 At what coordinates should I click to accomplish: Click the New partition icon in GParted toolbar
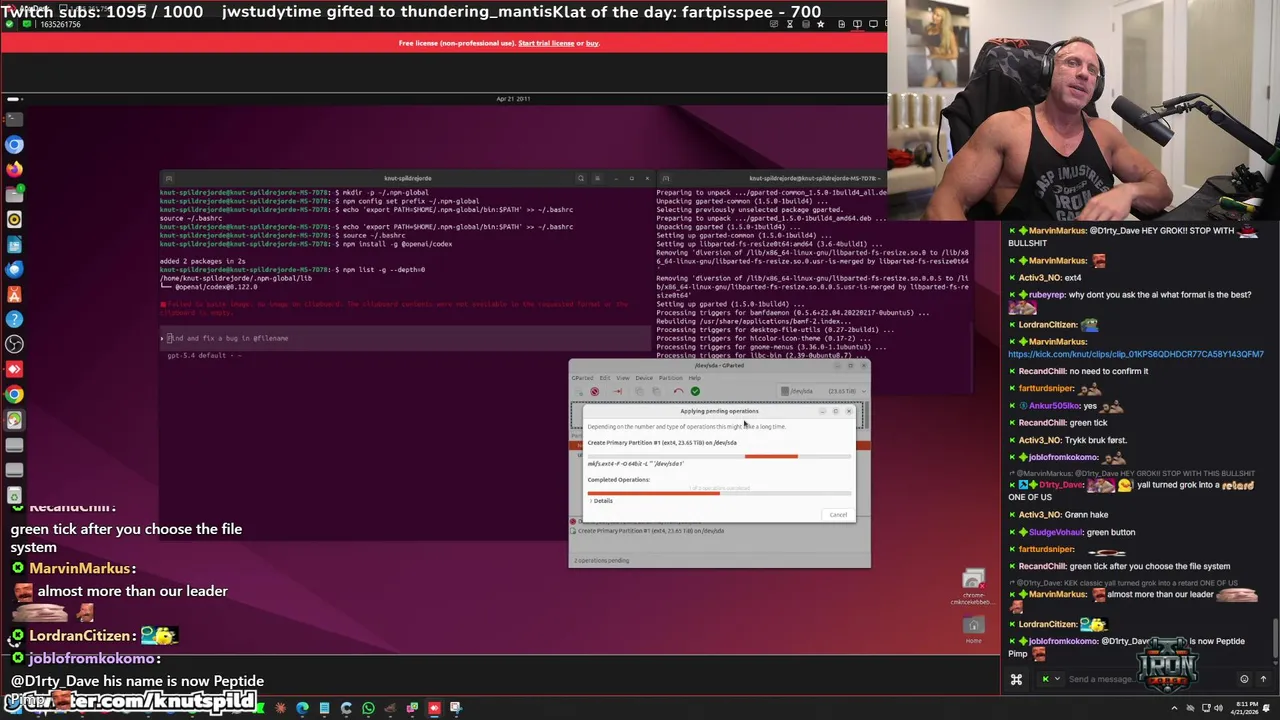(x=579, y=391)
